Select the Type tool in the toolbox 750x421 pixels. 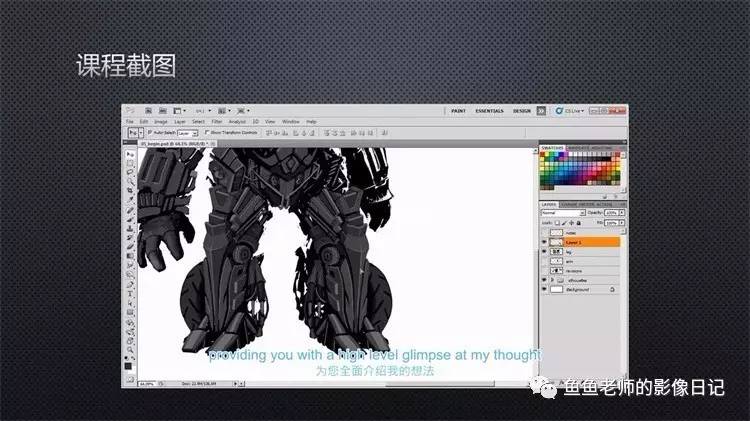pos(130,294)
